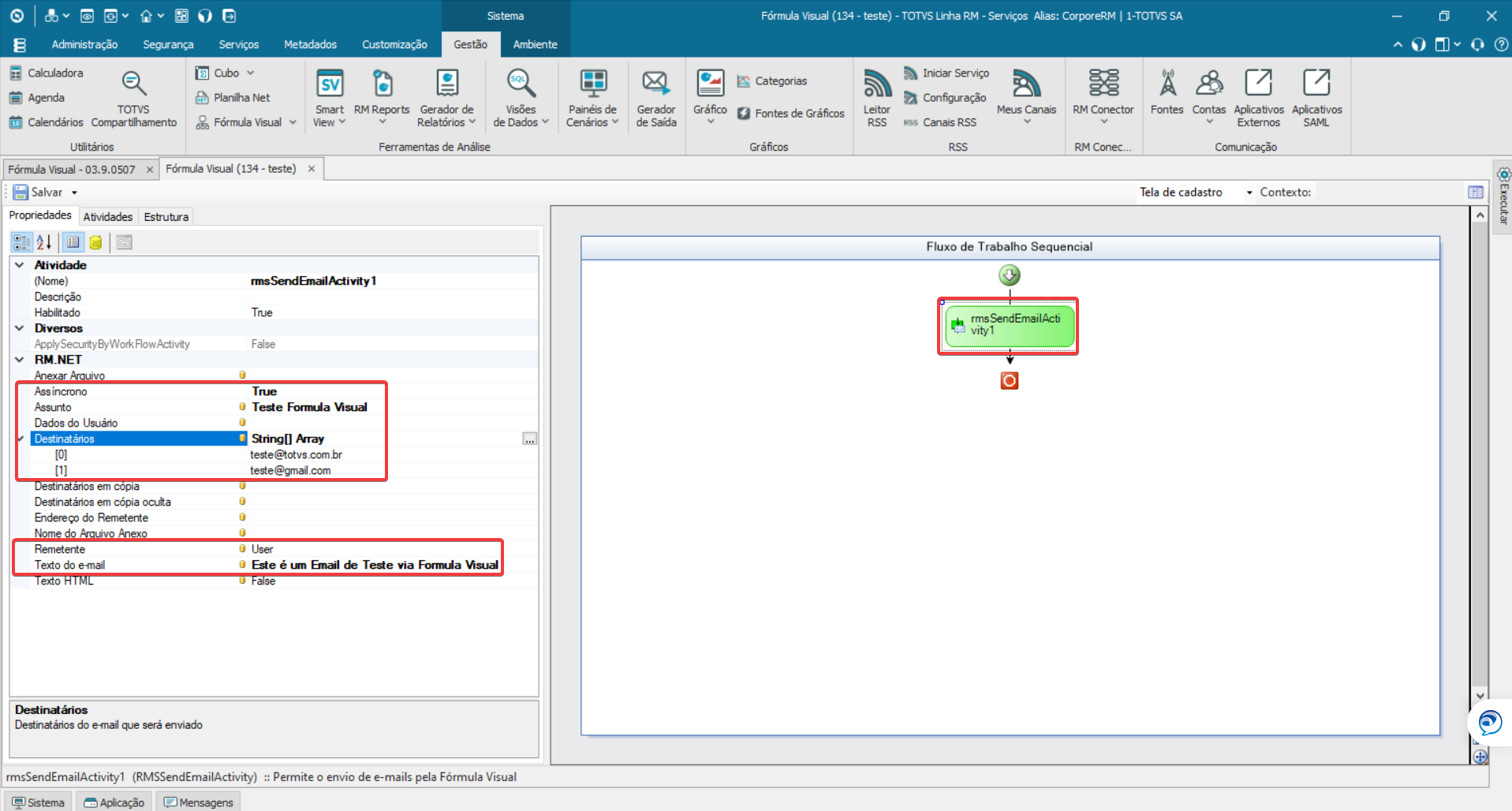The image size is (1512, 811).
Task: Switch to the Administração ribbon tab
Action: (84, 44)
